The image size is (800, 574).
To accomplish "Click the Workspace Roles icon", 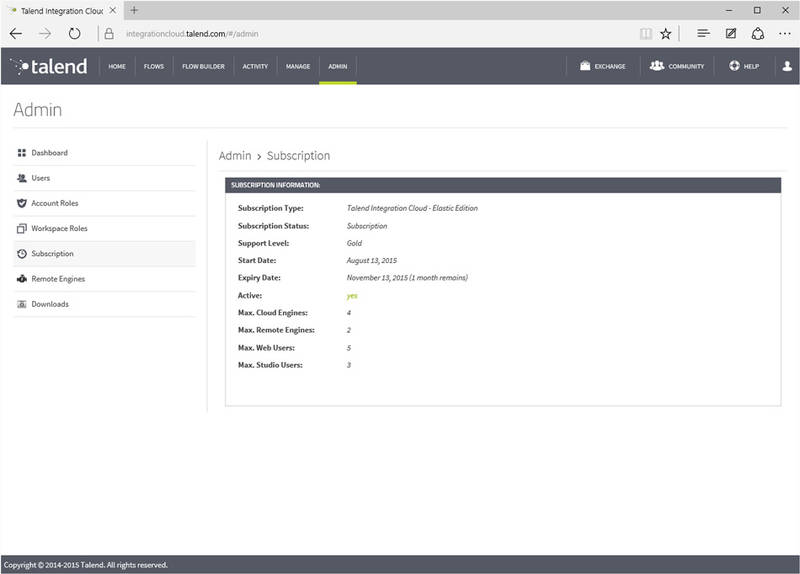I will 21,229.
